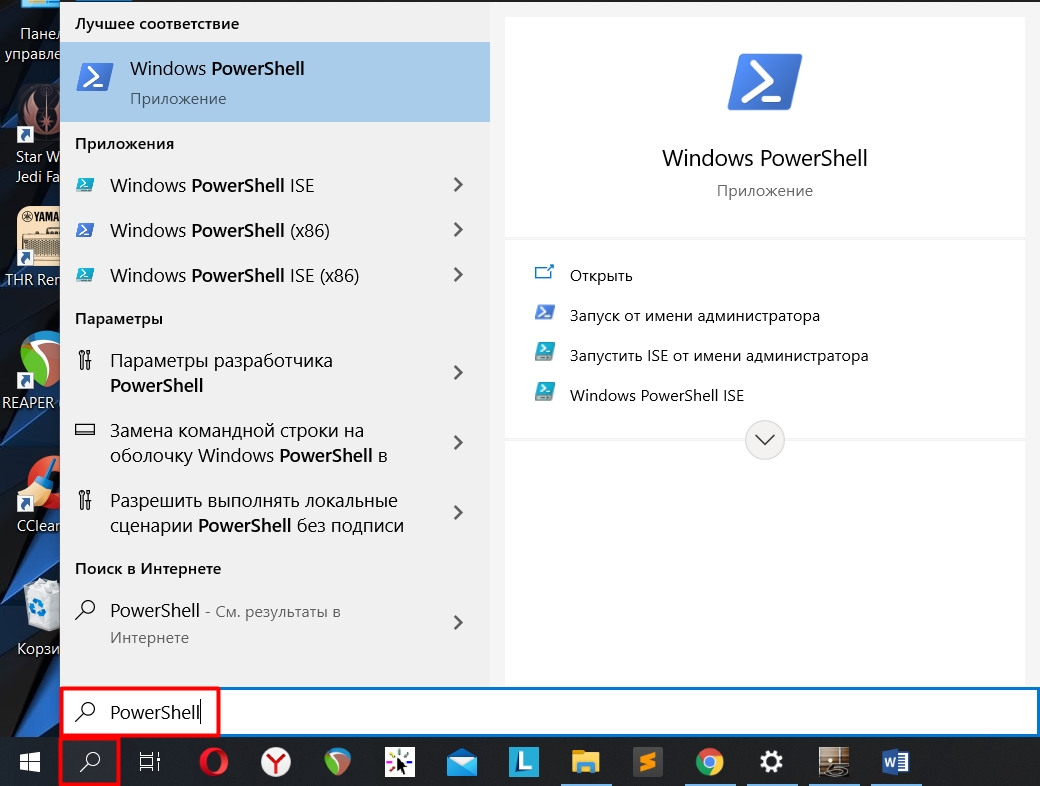Open Sublime Text from the taskbar

pyautogui.click(x=648, y=762)
